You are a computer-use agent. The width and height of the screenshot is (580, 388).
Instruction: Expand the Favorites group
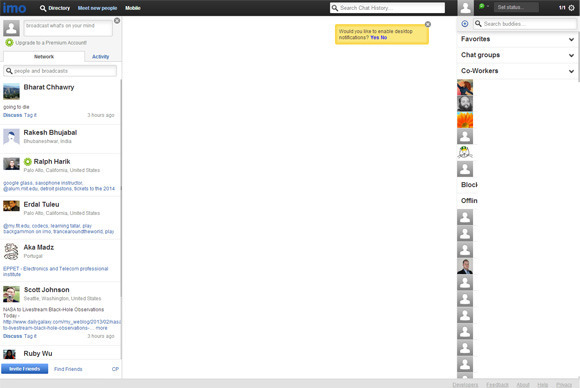click(517, 39)
